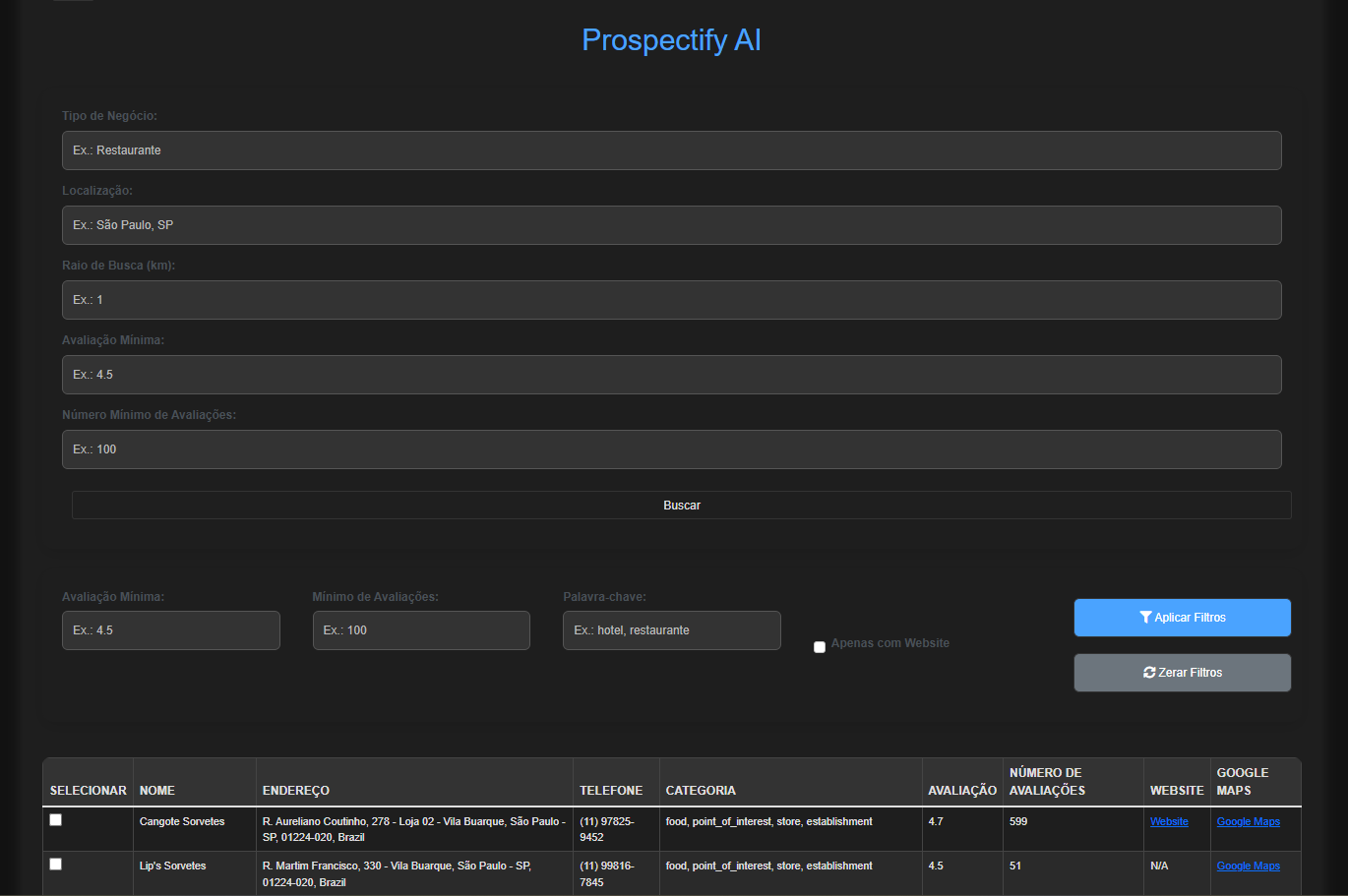Click into the Localização text field
Viewport: 1348px width, 896px height.
click(x=671, y=225)
